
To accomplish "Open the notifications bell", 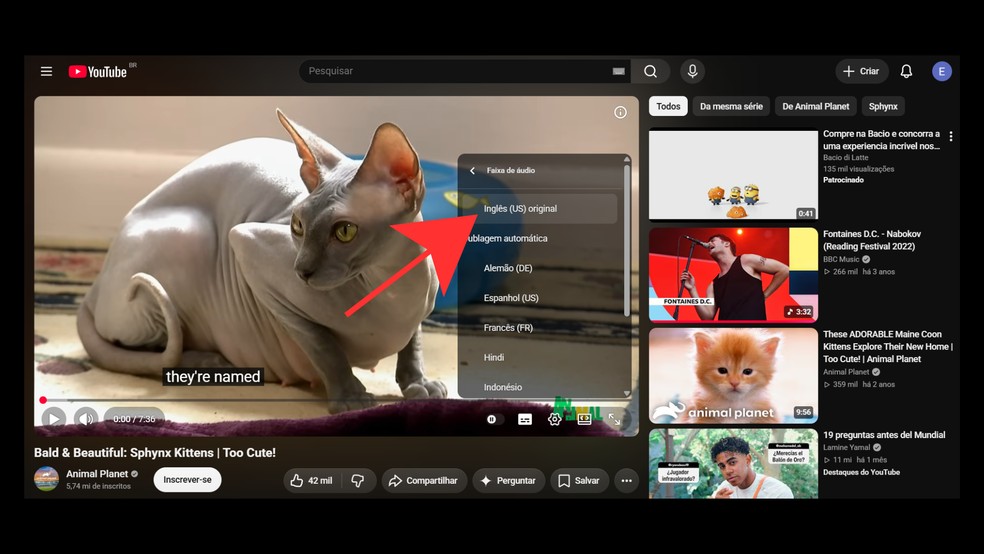I will tap(906, 72).
